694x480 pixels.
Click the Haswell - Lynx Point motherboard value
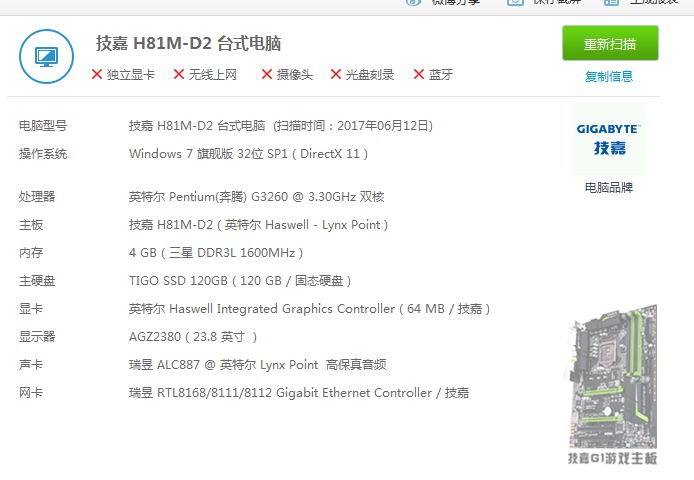[x=258, y=225]
